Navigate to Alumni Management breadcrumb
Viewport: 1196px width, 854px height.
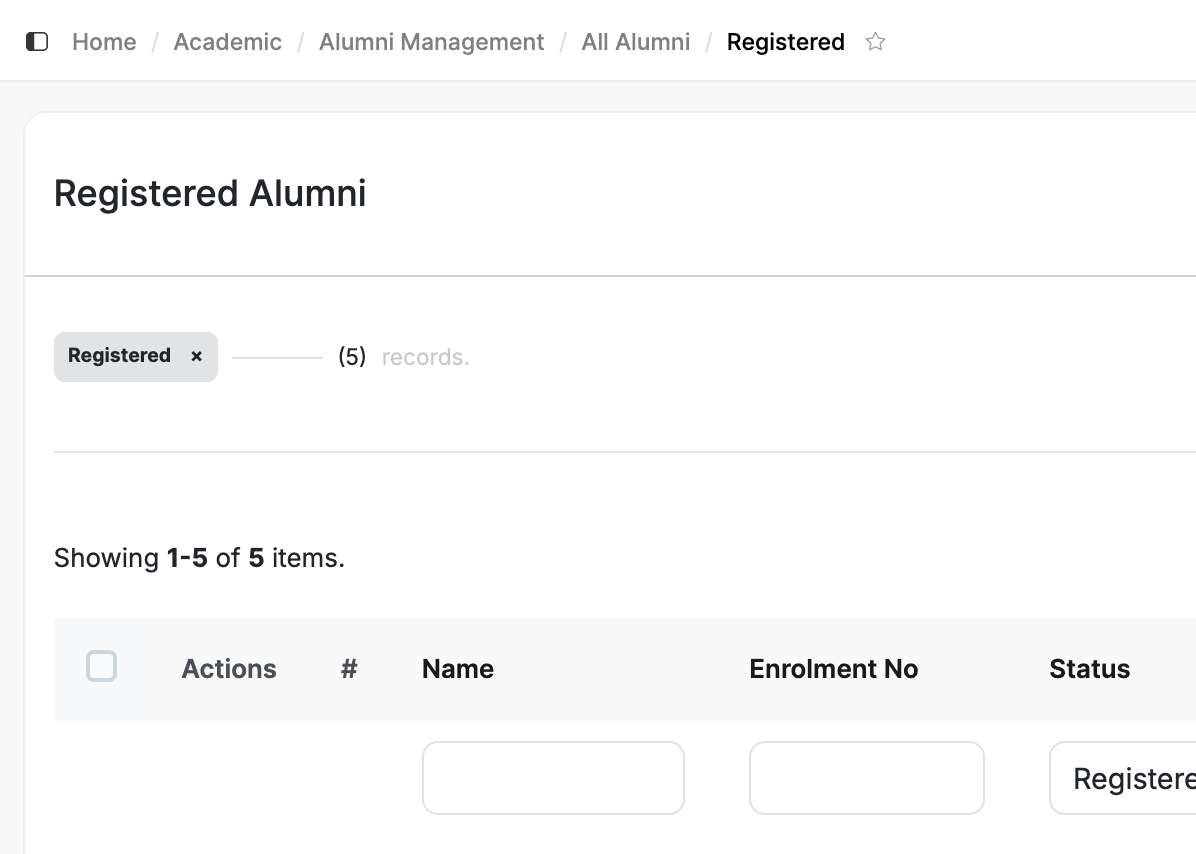click(431, 42)
